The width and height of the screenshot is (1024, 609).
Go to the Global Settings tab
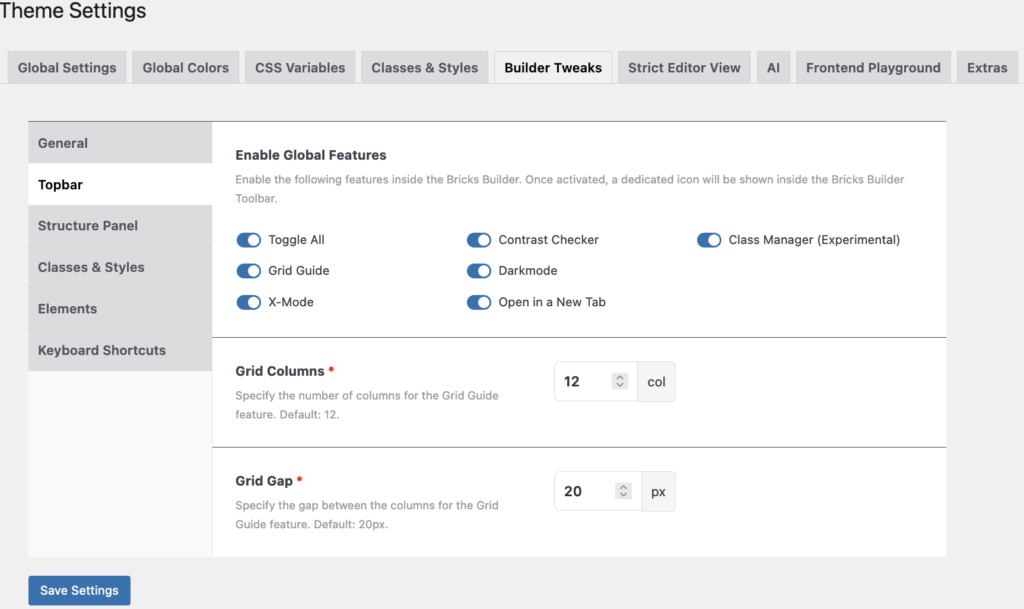pyautogui.click(x=66, y=67)
